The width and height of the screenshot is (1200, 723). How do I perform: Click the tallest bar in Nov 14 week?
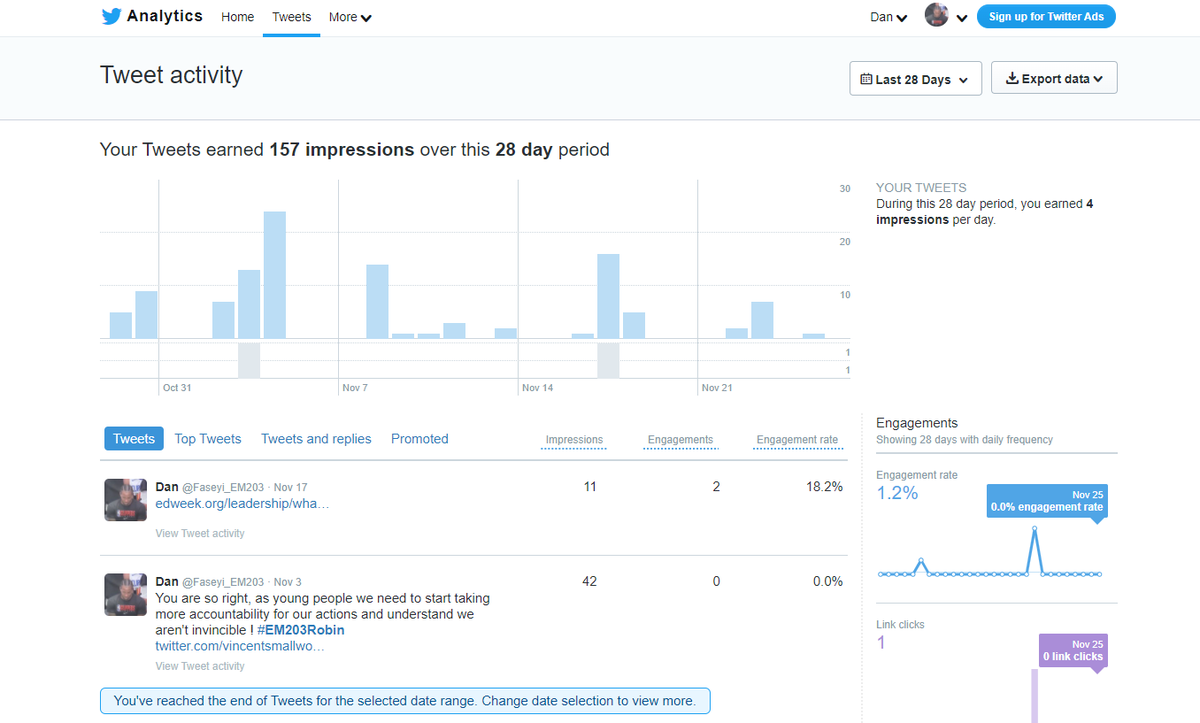click(x=608, y=296)
